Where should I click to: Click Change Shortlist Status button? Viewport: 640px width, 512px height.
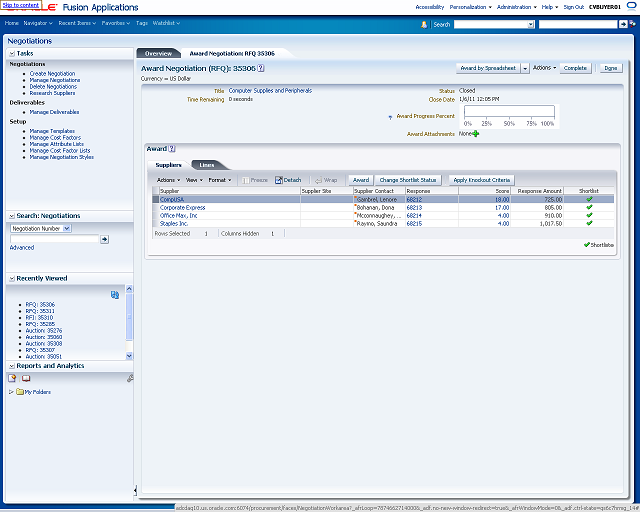click(x=408, y=180)
